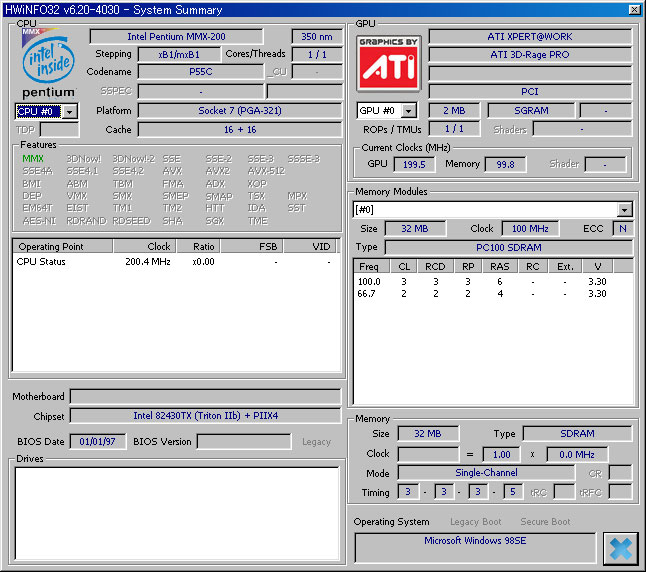The height and width of the screenshot is (572, 646).
Task: Click the BIOS Date 01/01/97 field
Action: tap(98, 441)
